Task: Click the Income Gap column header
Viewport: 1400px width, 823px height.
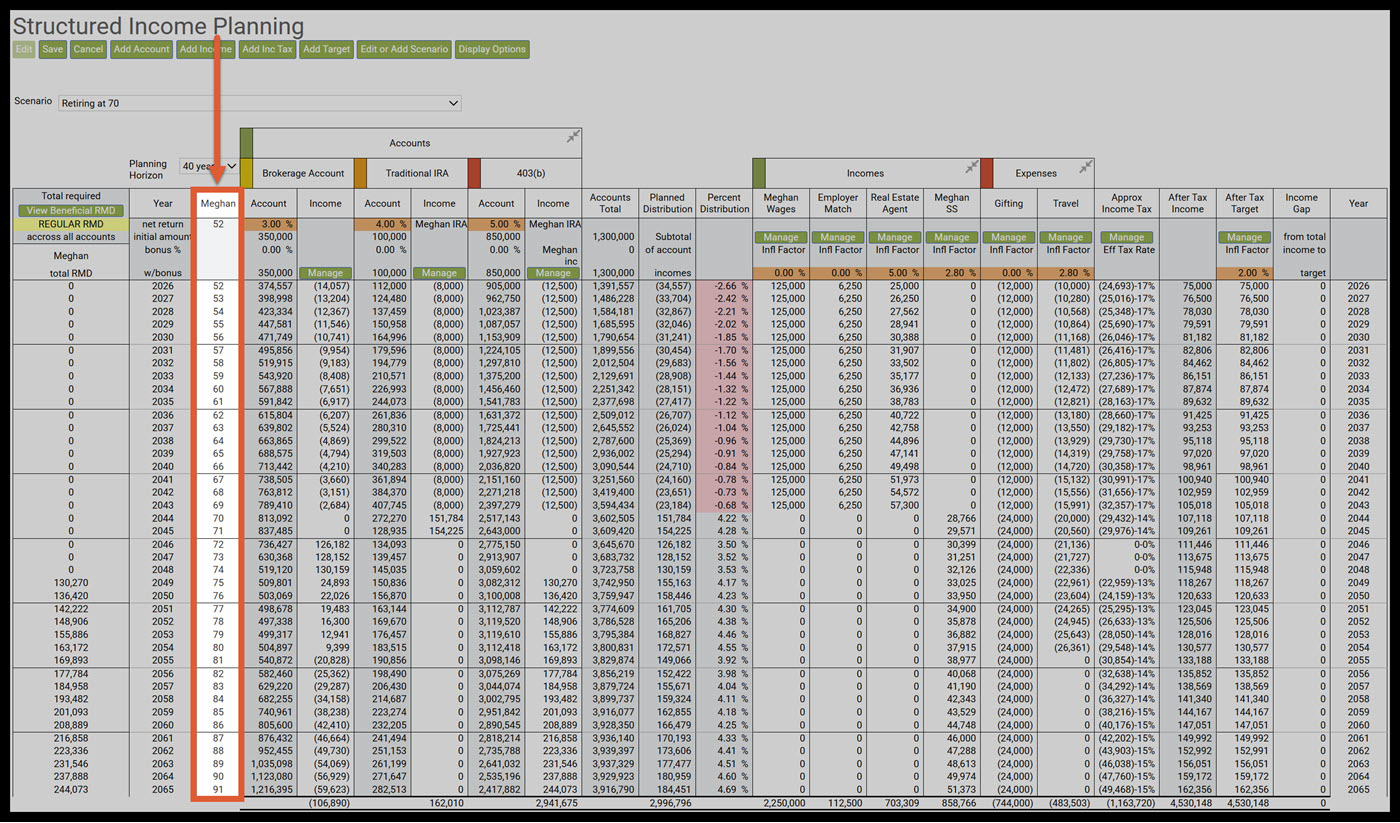Action: [1302, 203]
